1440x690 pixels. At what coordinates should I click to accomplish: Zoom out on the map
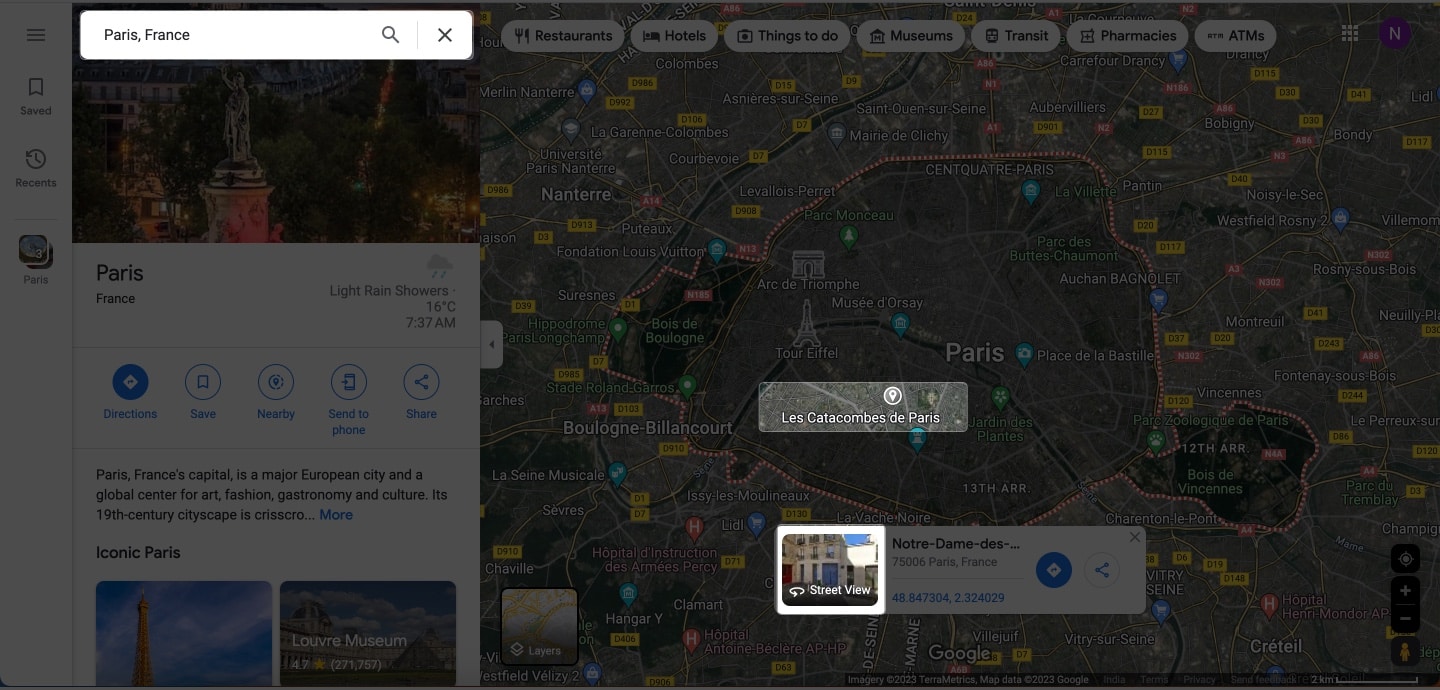(x=1405, y=618)
